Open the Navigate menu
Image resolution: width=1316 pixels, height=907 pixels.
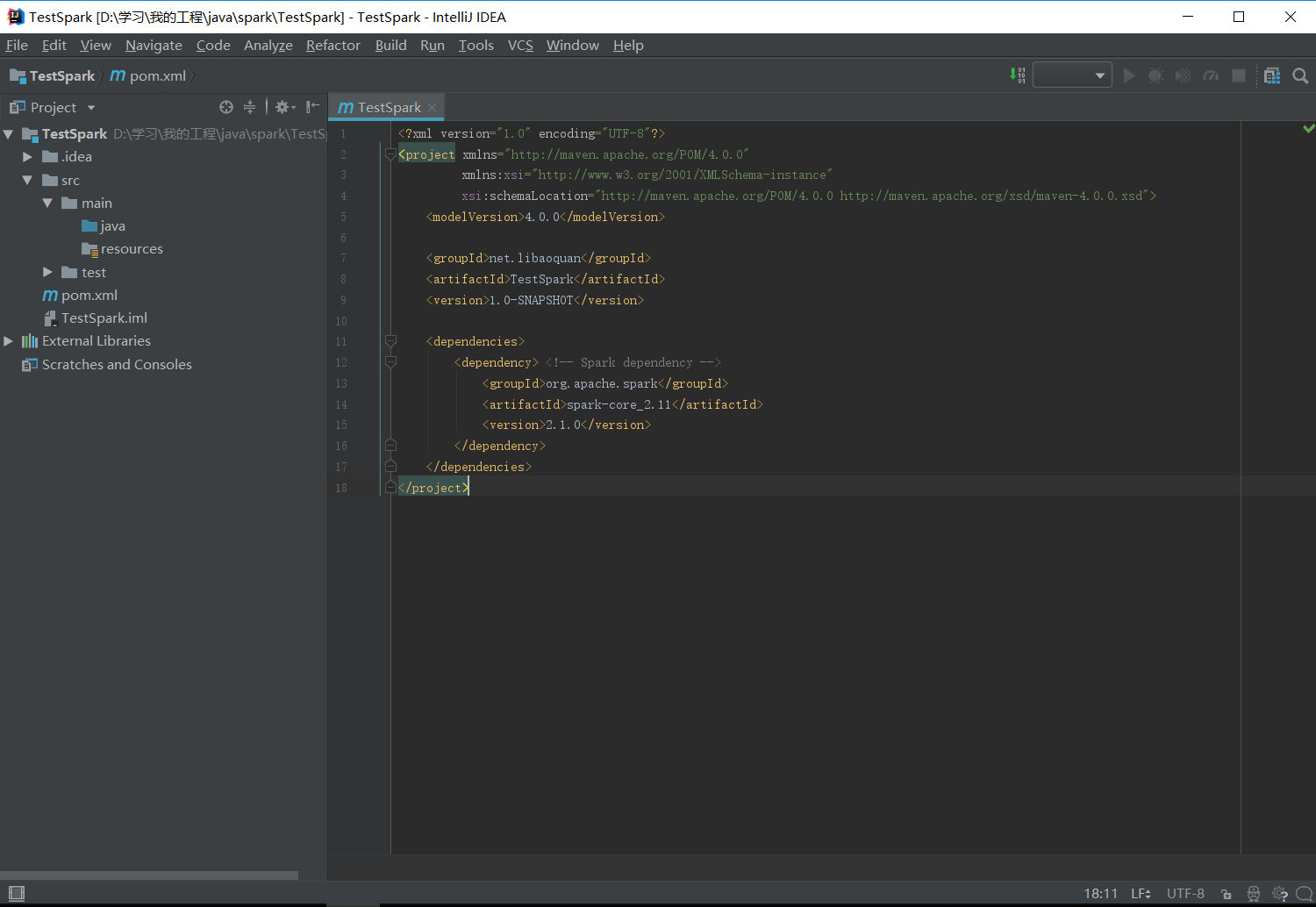(154, 46)
